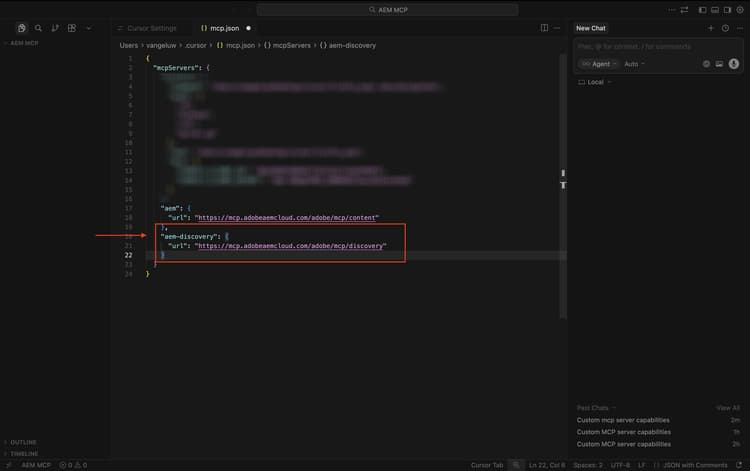This screenshot has width=750, height=471.
Task: Change Spaces: 2 indentation setting
Action: point(588,465)
